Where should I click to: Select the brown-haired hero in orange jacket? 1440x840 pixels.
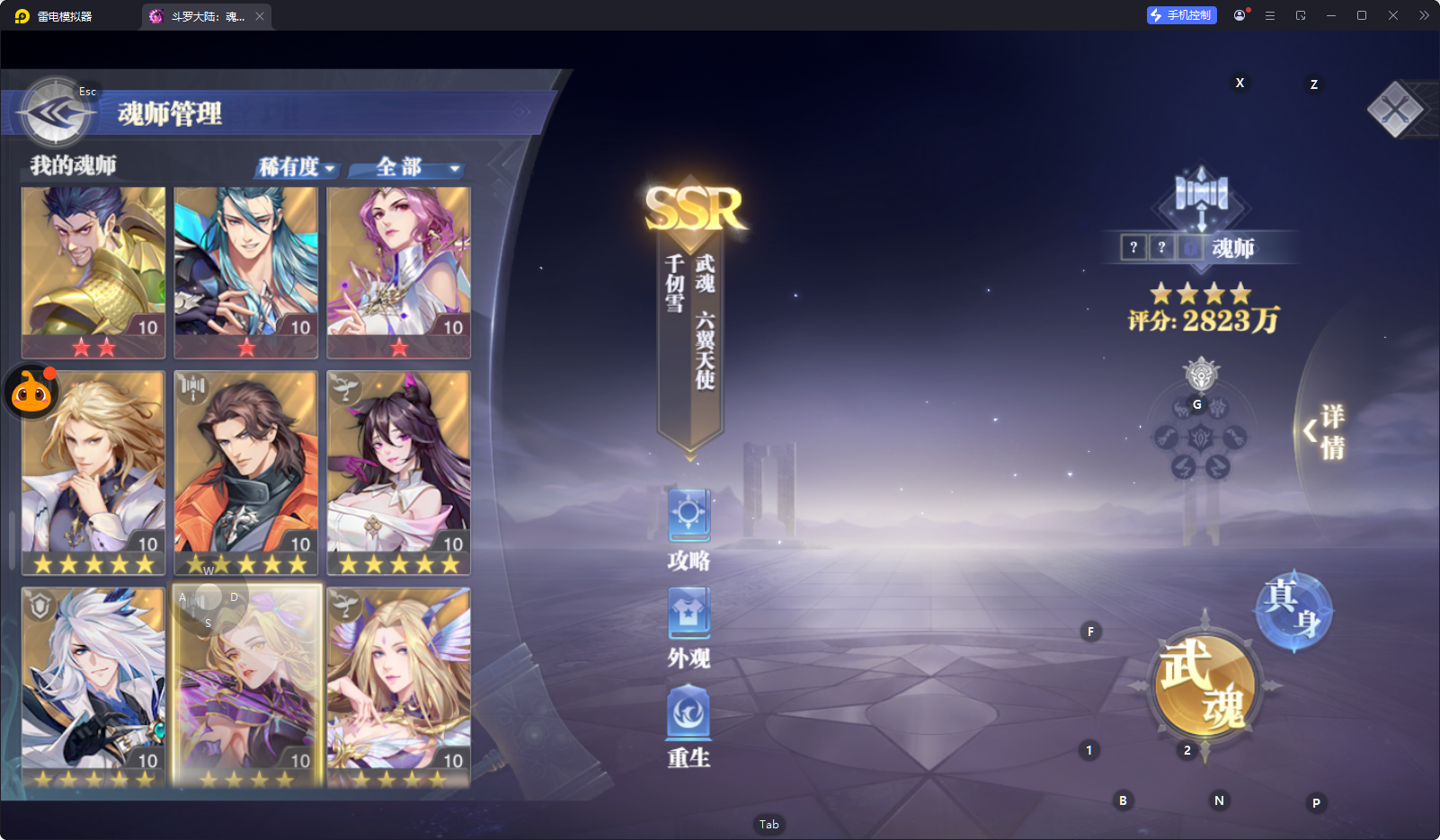[246, 473]
